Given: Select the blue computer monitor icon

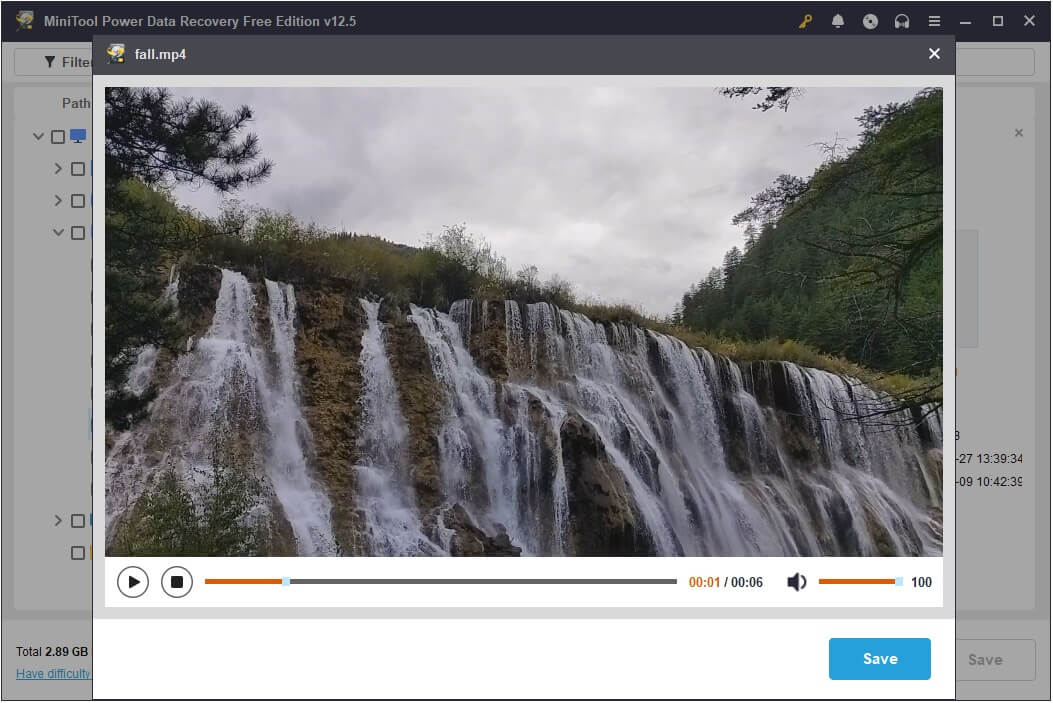Looking at the screenshot, I should [78, 136].
